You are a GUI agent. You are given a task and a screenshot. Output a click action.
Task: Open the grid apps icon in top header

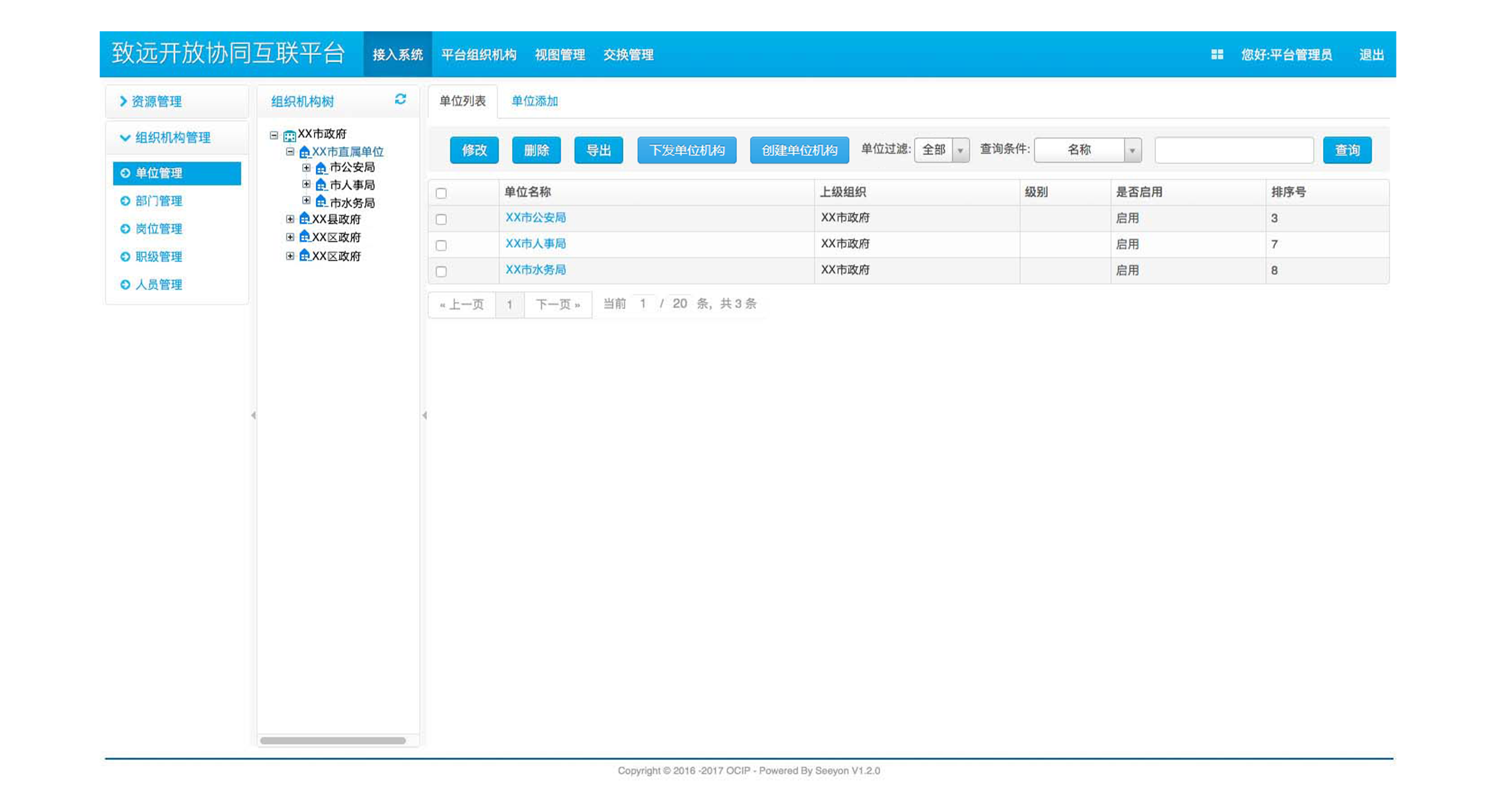click(x=1218, y=54)
